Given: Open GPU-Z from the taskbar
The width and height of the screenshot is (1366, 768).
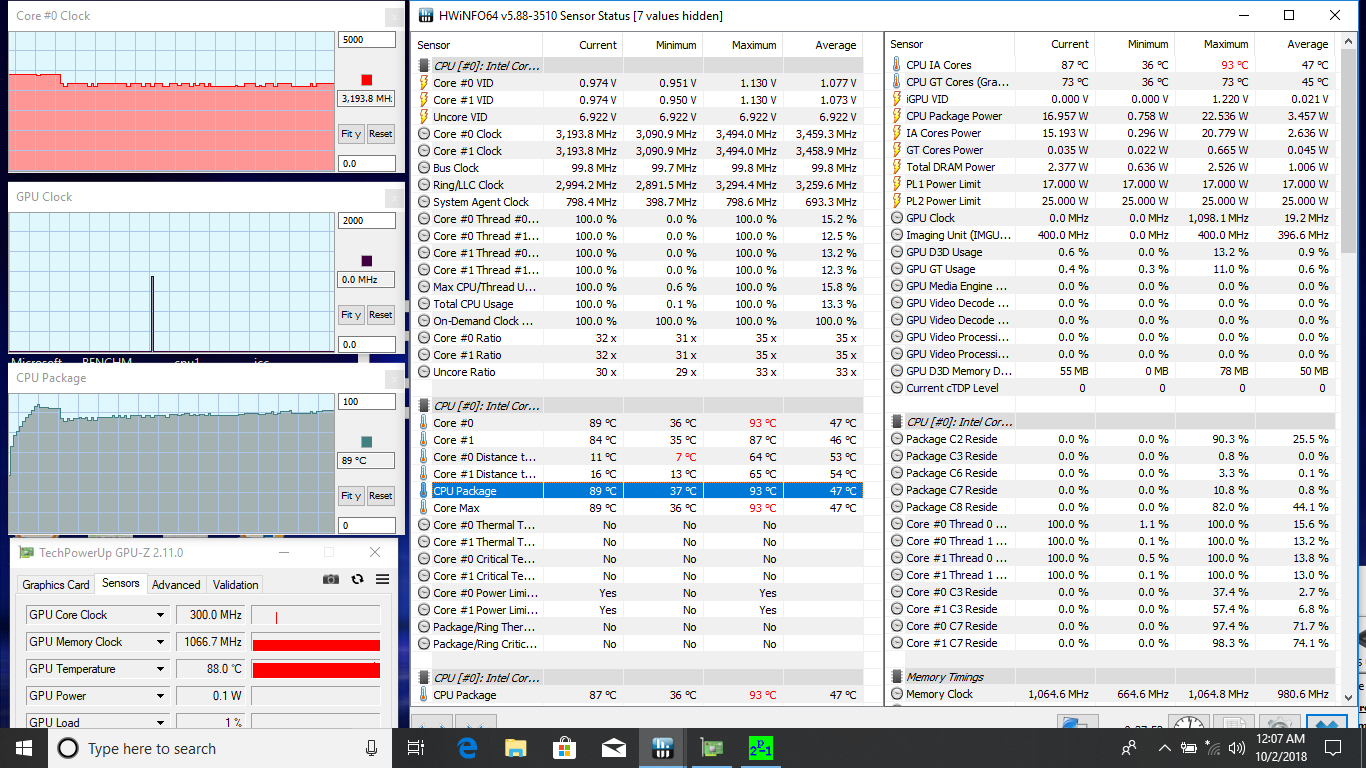Looking at the screenshot, I should click(x=712, y=748).
